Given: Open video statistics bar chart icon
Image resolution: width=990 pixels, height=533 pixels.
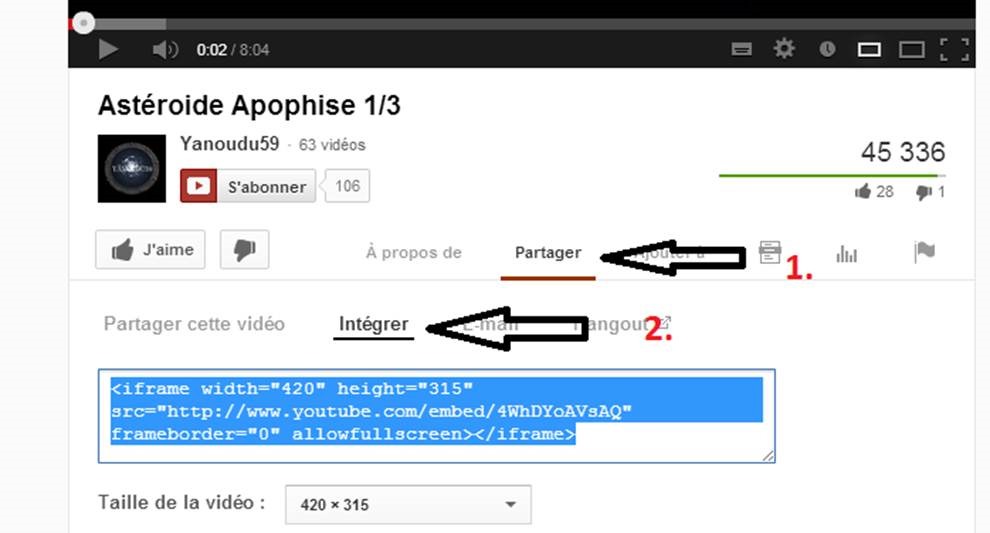Looking at the screenshot, I should click(x=847, y=253).
